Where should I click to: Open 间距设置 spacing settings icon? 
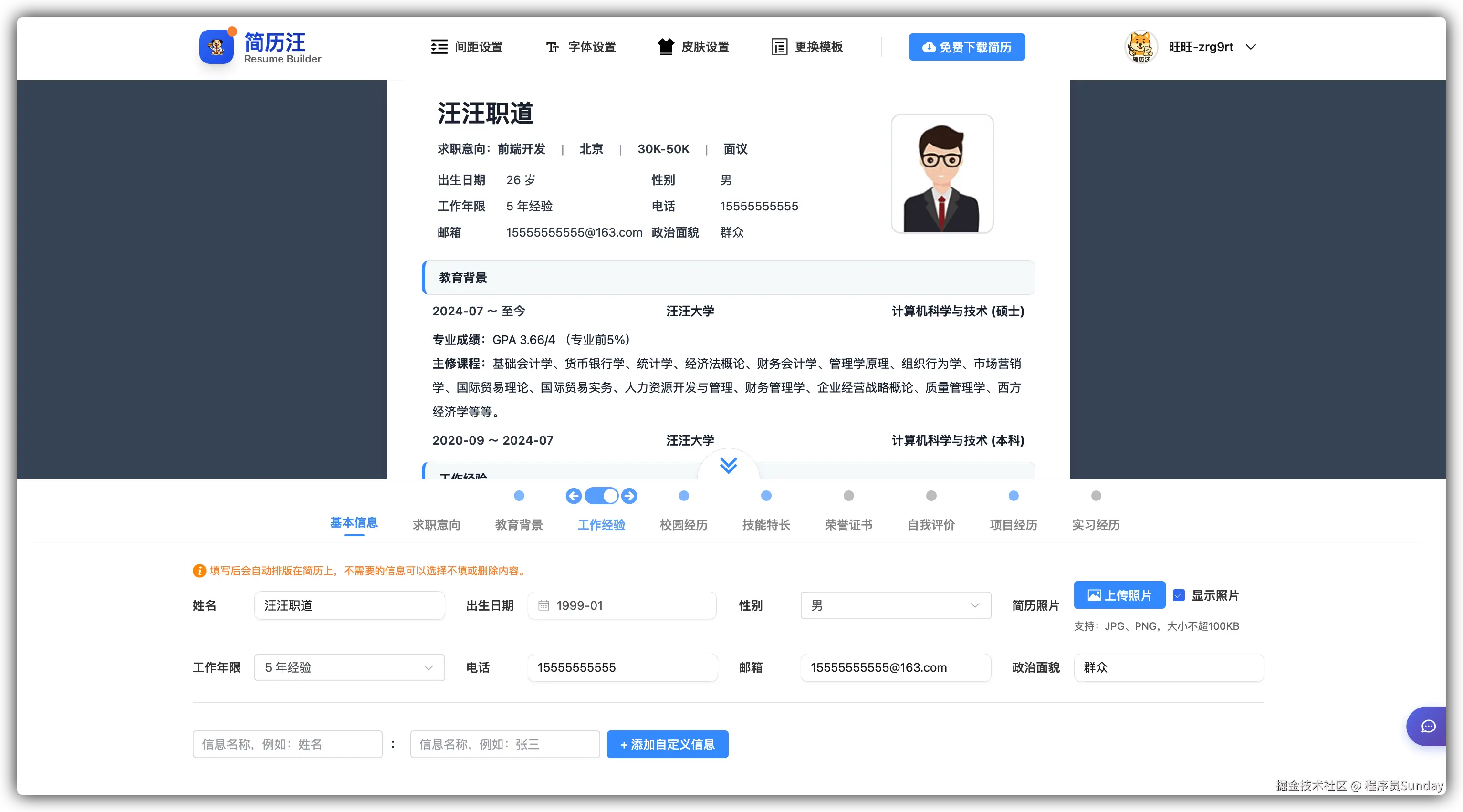(439, 47)
